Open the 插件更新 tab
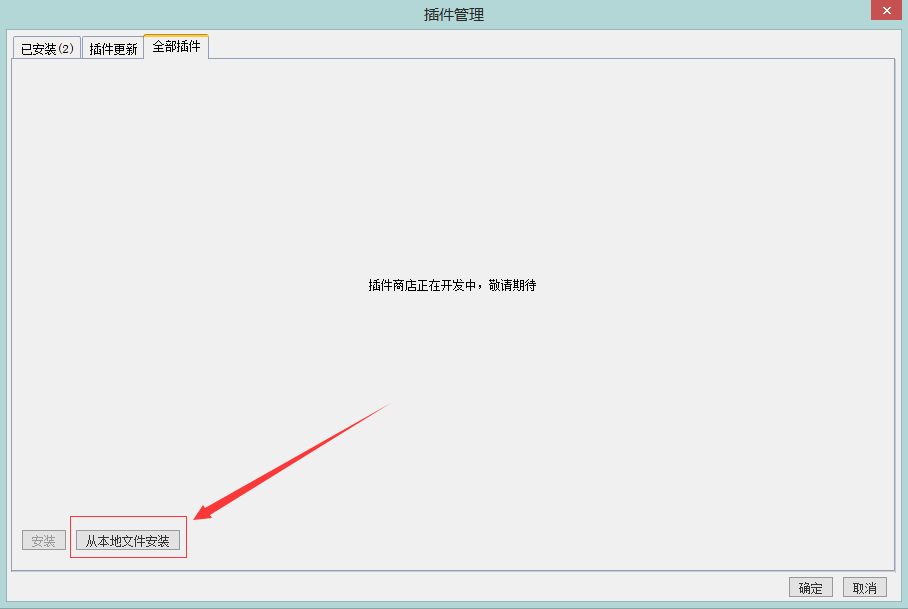 (113, 48)
